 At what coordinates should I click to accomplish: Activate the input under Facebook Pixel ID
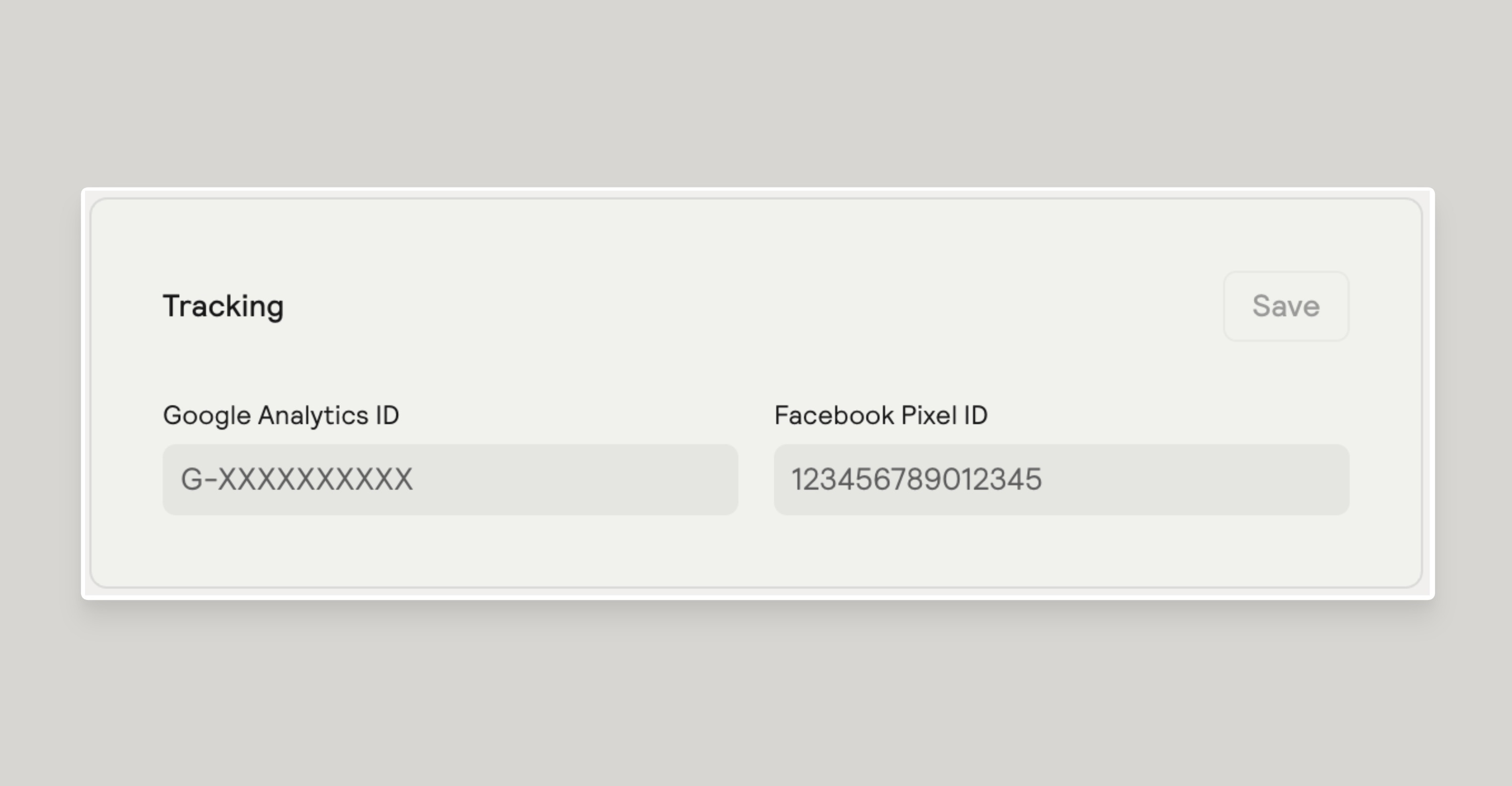[1061, 480]
